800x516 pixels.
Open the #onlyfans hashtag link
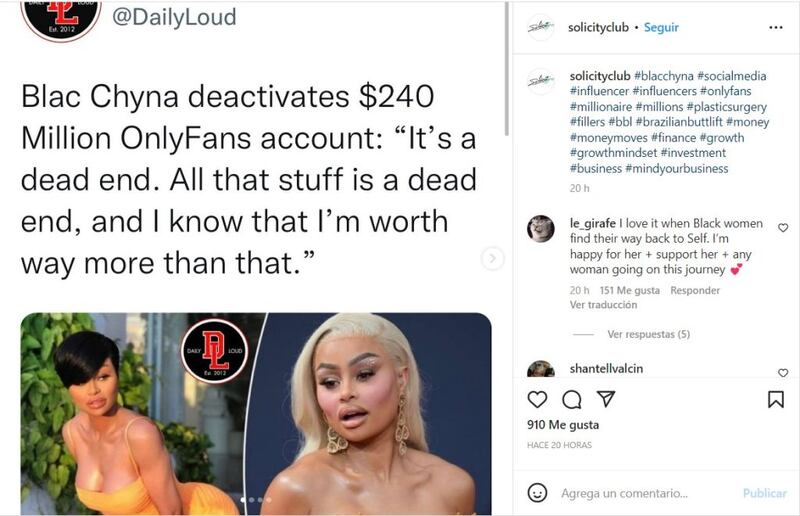(x=726, y=91)
